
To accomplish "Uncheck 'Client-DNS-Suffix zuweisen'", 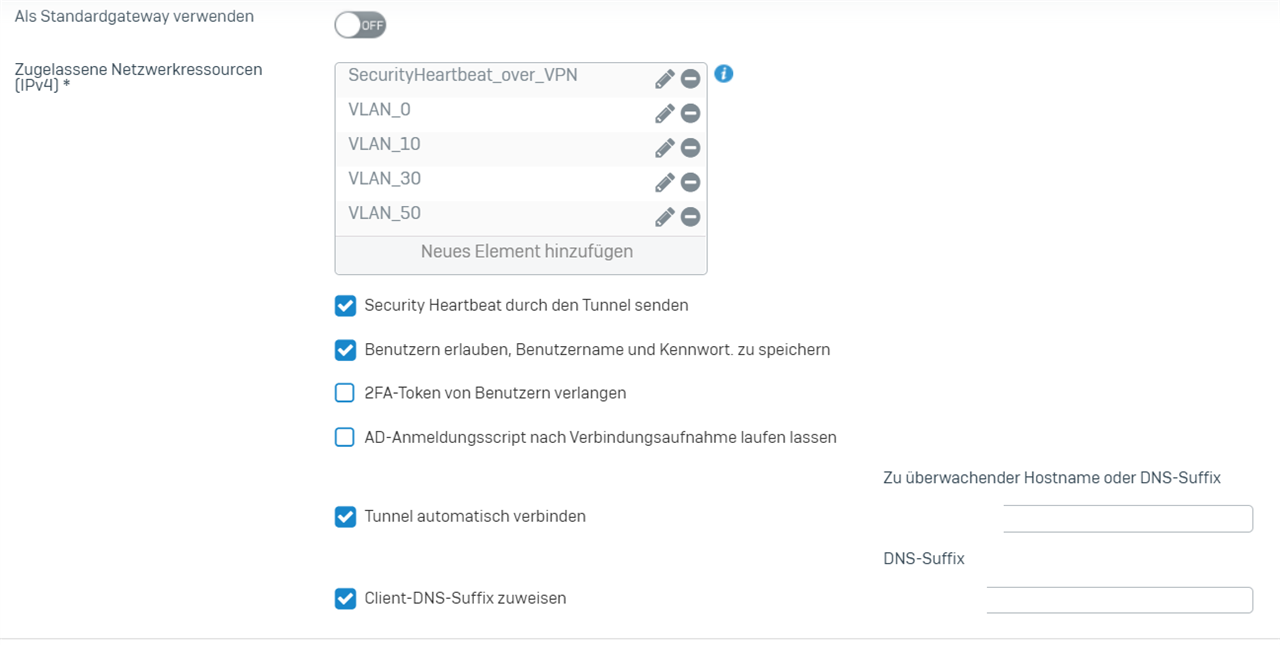I will (345, 599).
